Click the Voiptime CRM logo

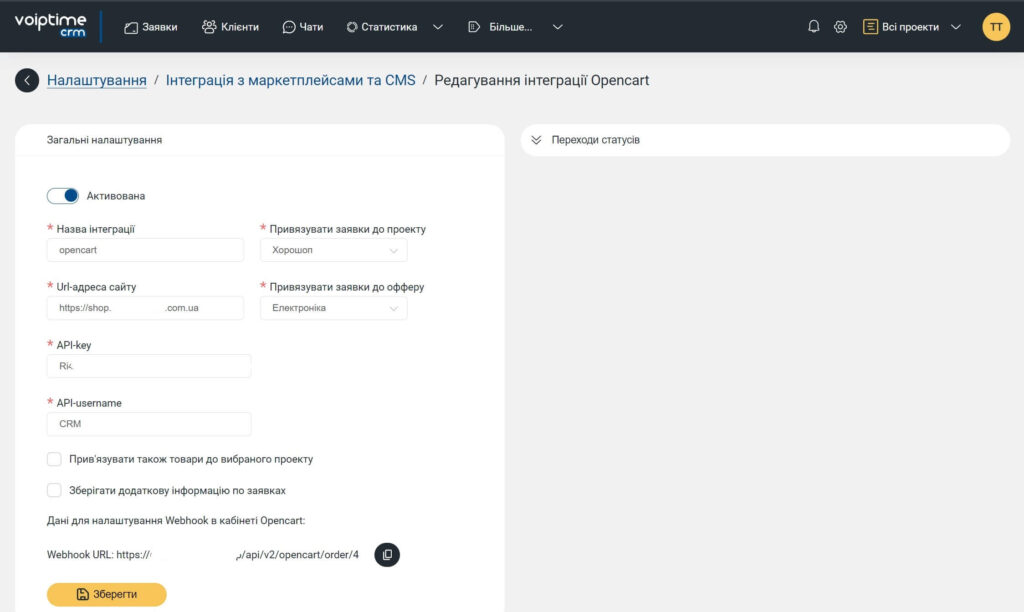point(50,25)
